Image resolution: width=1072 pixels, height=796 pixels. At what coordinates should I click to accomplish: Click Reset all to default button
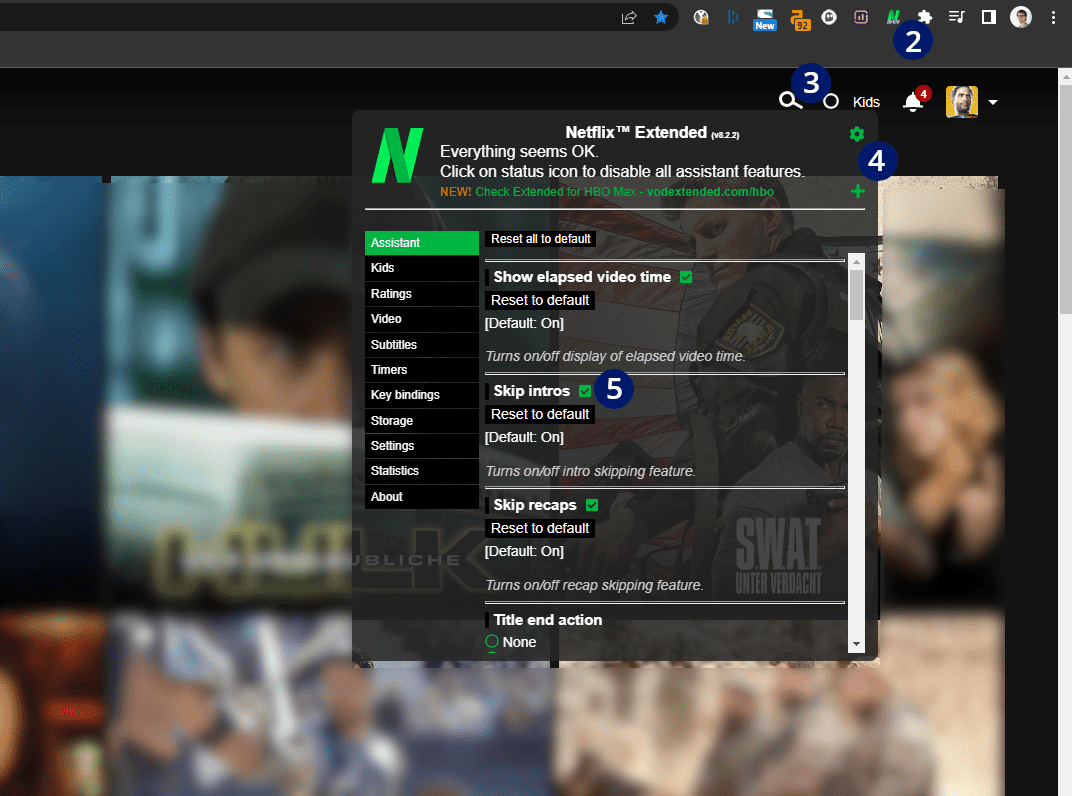click(540, 239)
